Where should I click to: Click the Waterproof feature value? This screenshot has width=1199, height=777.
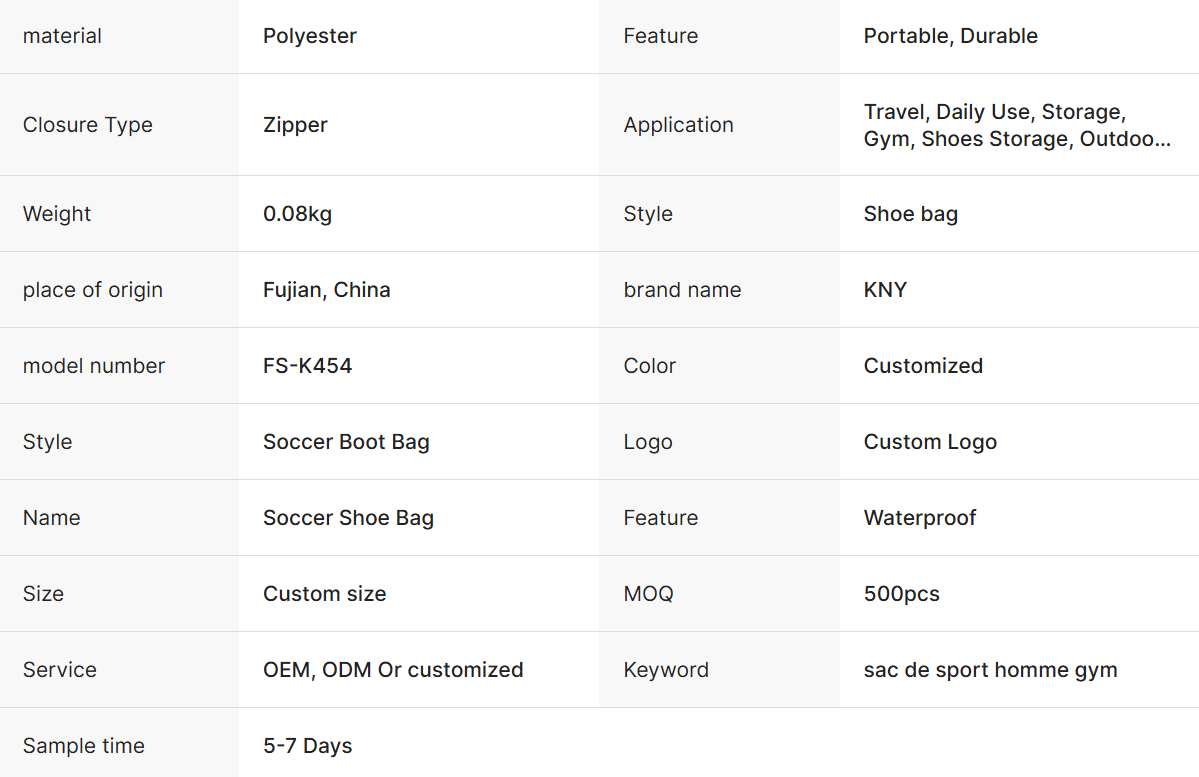pos(920,518)
